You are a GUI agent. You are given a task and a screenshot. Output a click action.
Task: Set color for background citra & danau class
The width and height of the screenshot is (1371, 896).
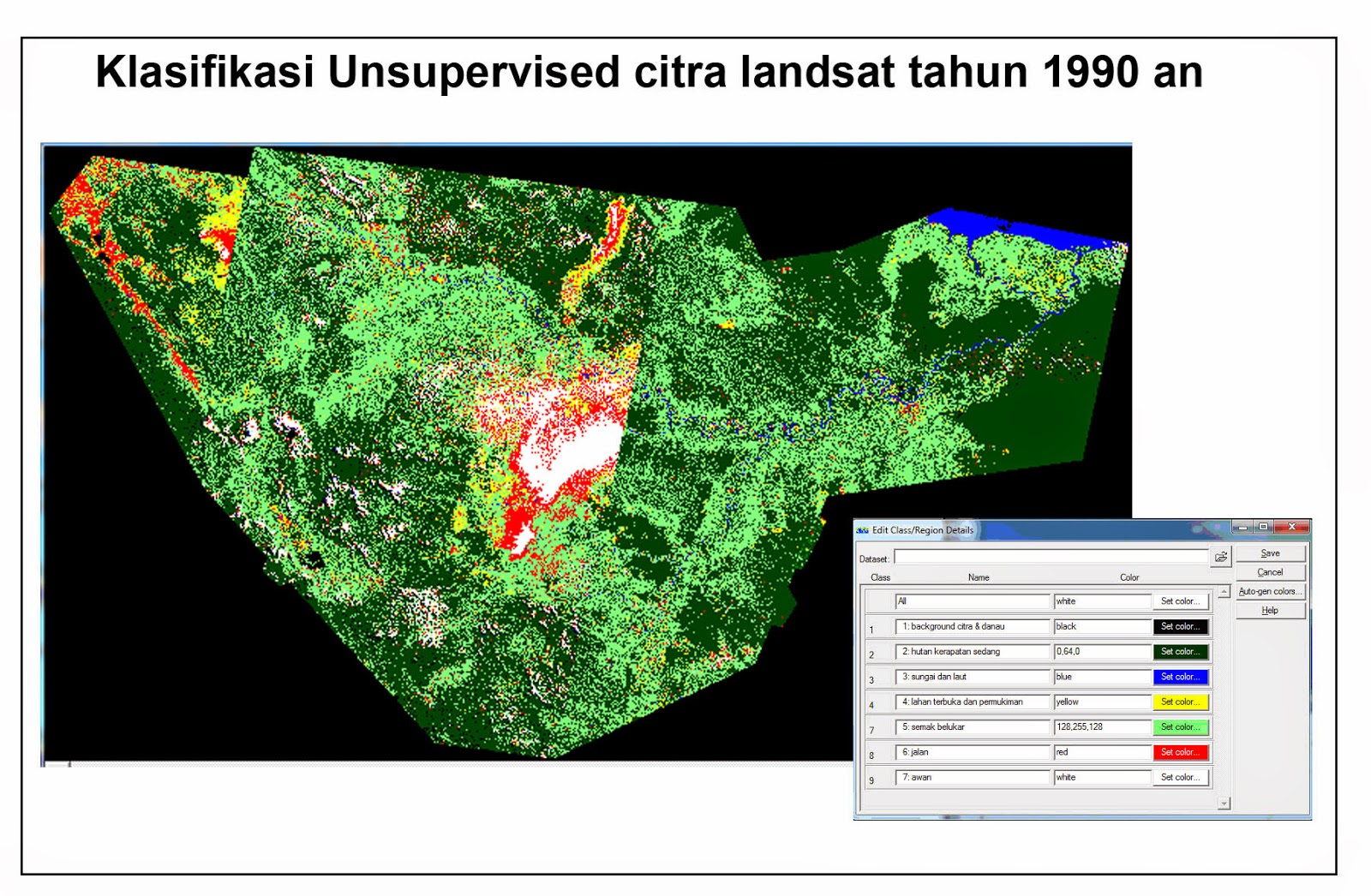pyautogui.click(x=1180, y=626)
